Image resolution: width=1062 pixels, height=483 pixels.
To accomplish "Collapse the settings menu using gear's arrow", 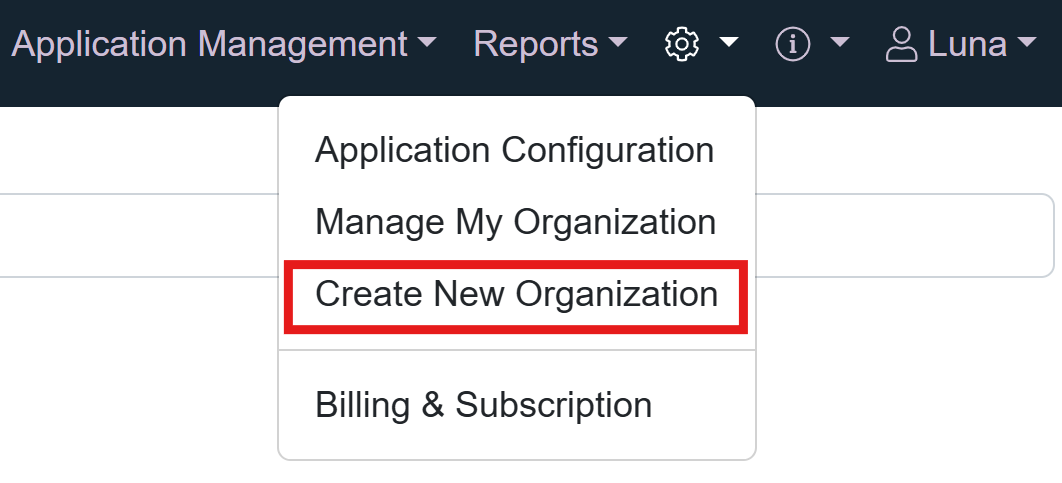I will pos(729,44).
